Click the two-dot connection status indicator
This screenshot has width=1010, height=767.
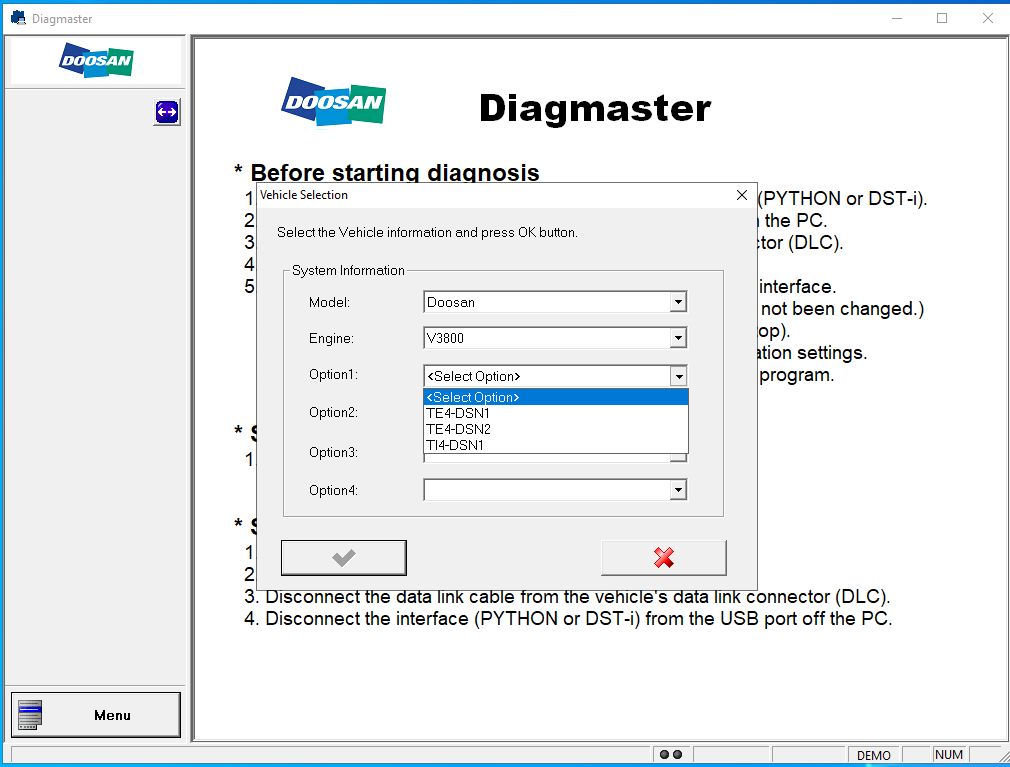[671, 755]
